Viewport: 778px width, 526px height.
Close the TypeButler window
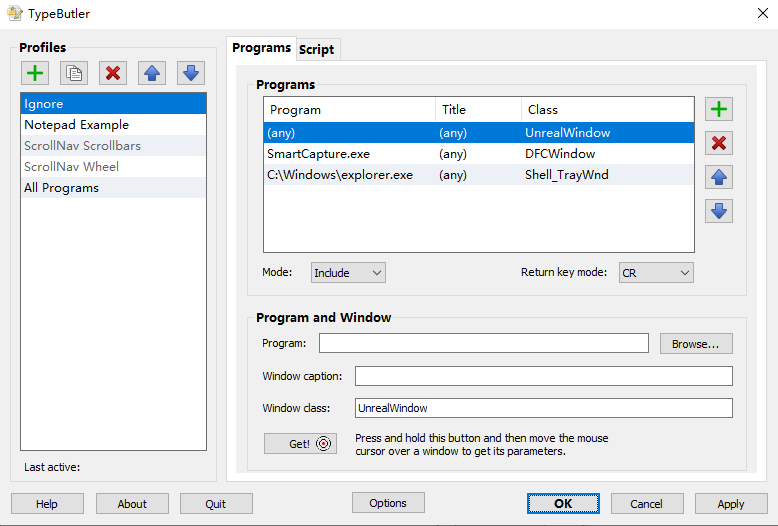point(763,13)
